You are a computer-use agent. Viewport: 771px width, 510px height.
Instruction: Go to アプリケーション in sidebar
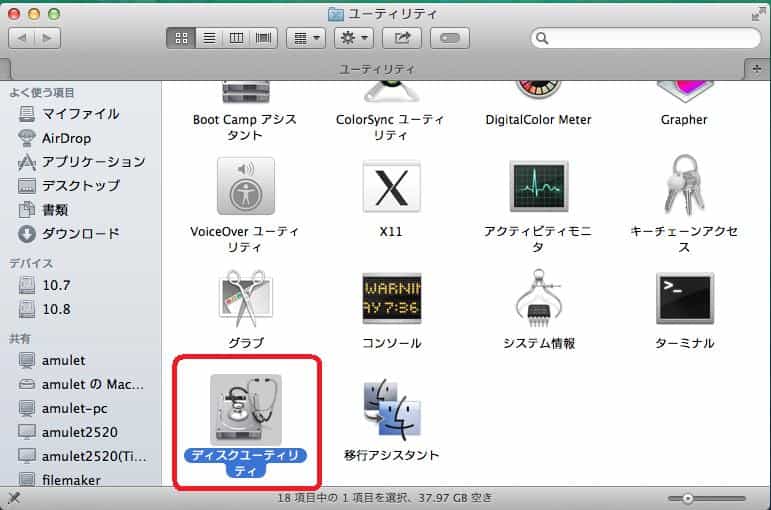(x=82, y=162)
